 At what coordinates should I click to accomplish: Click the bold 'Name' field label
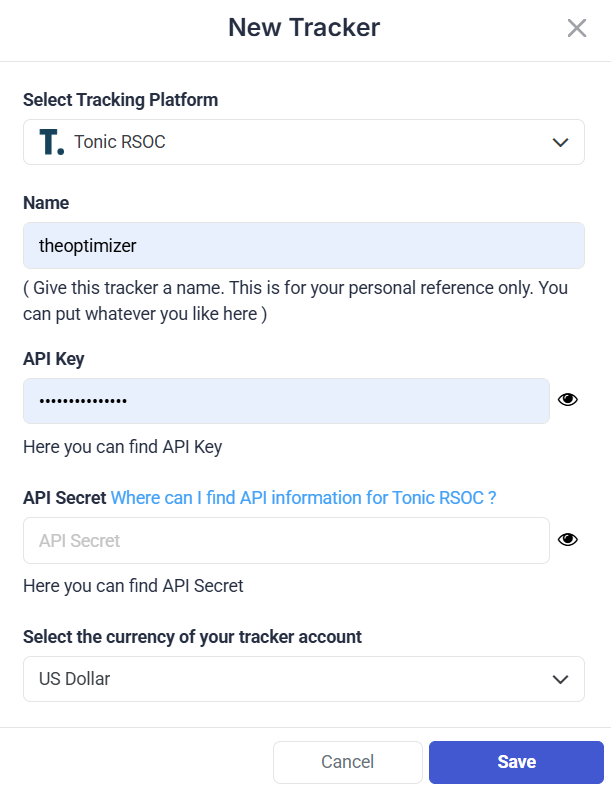click(46, 203)
